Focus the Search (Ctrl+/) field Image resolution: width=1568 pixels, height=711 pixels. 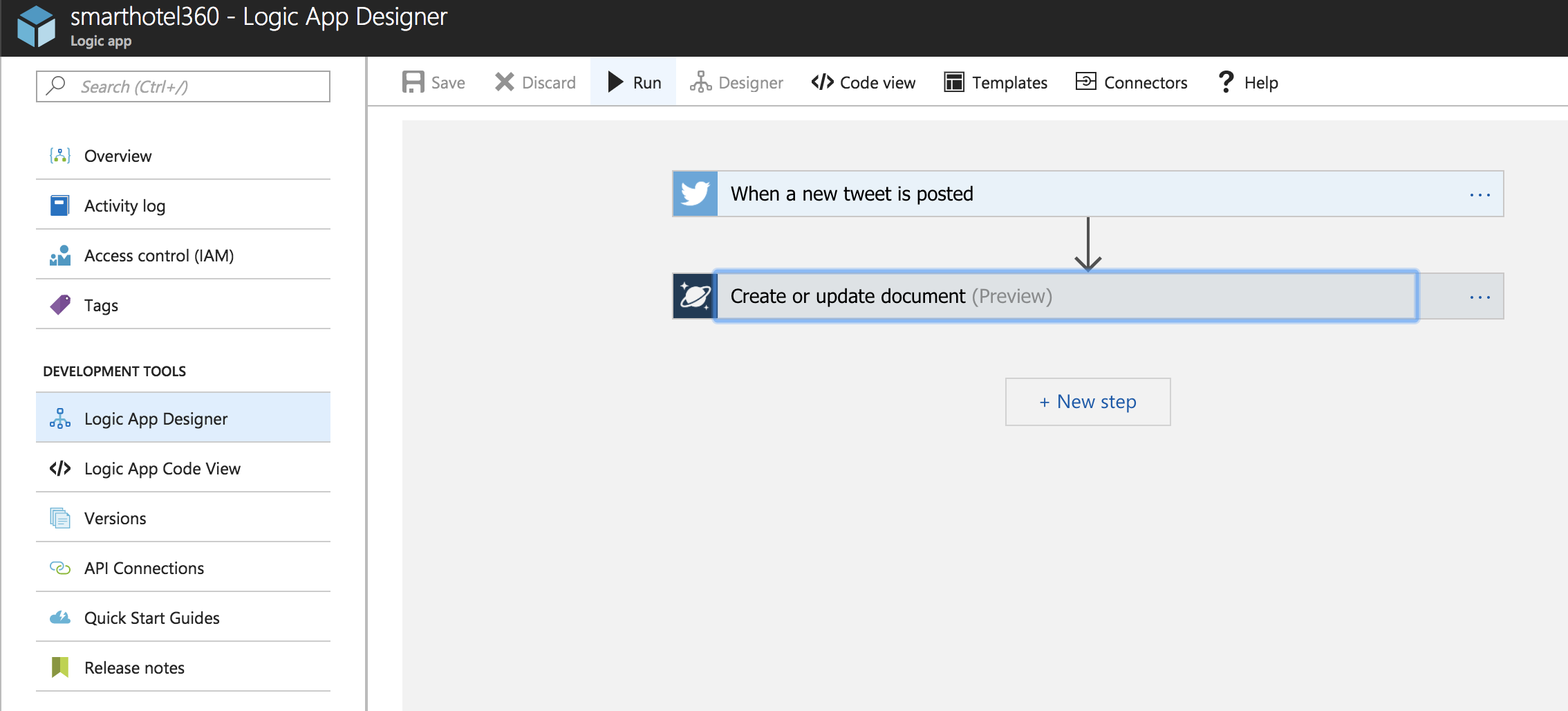[183, 86]
